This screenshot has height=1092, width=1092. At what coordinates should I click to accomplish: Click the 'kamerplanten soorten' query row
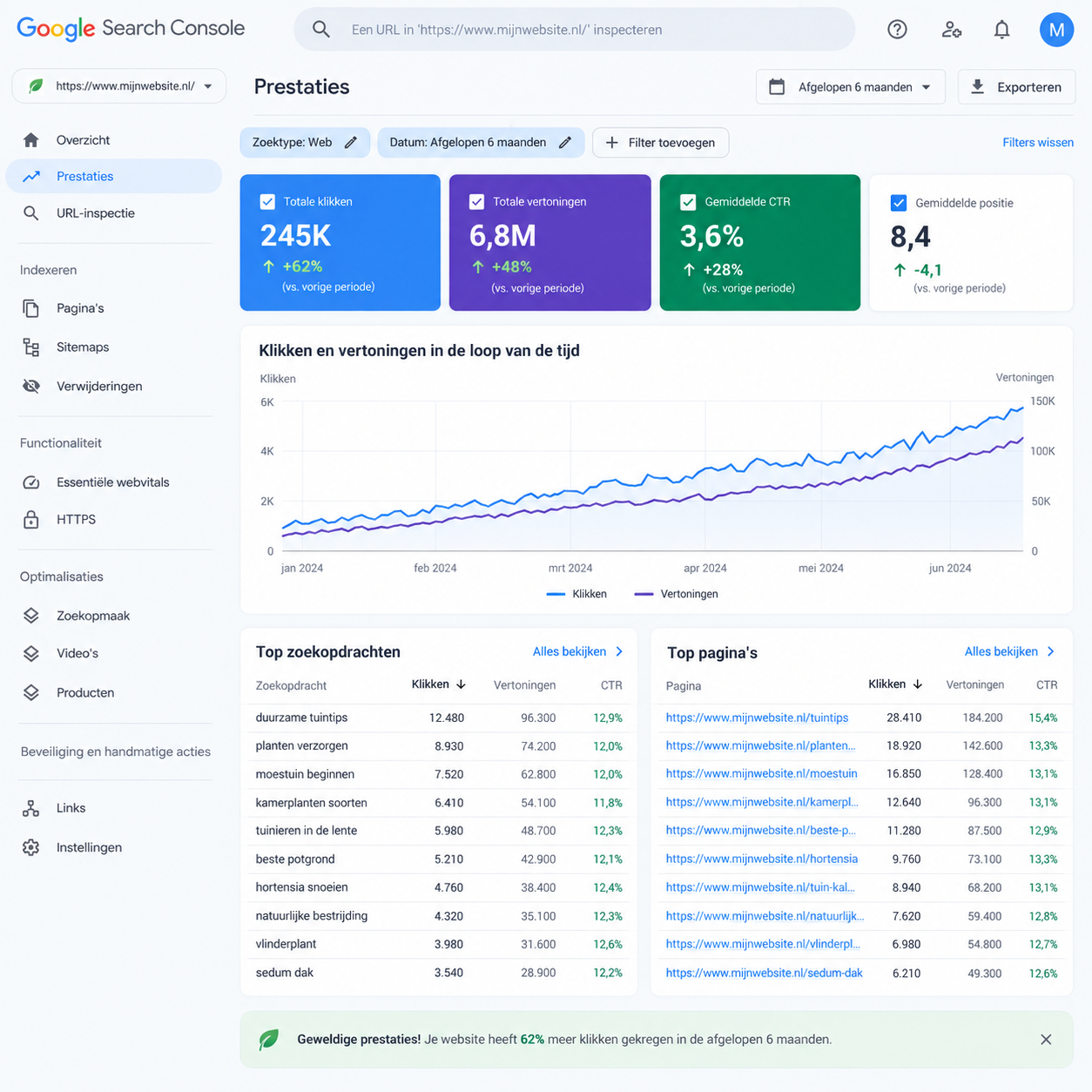click(439, 803)
